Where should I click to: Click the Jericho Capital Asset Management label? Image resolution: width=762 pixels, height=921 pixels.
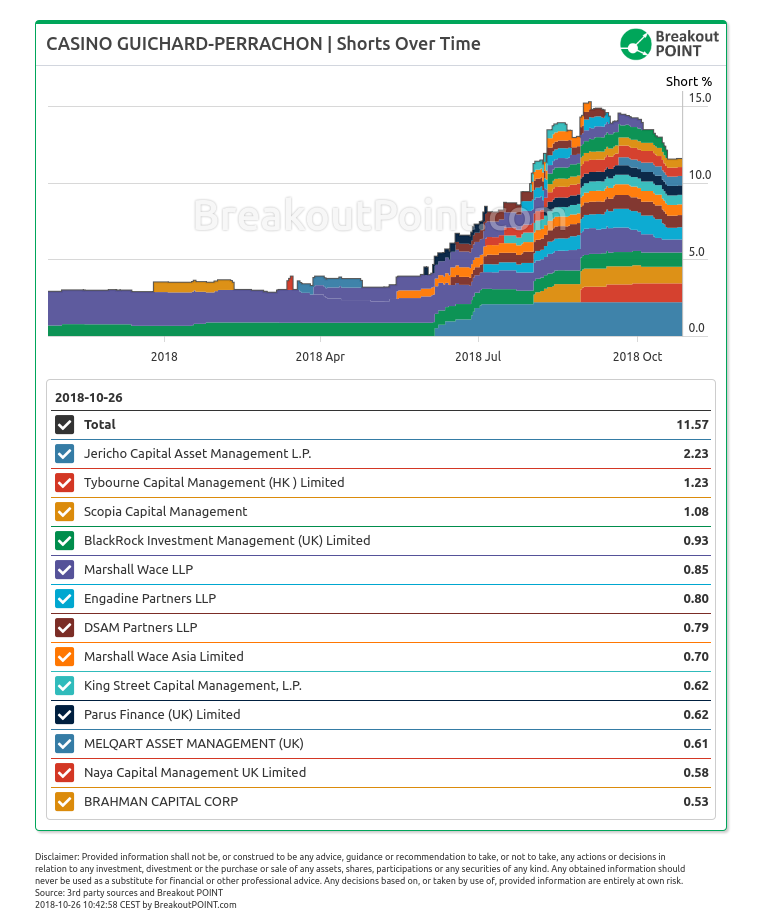pyautogui.click(x=197, y=453)
